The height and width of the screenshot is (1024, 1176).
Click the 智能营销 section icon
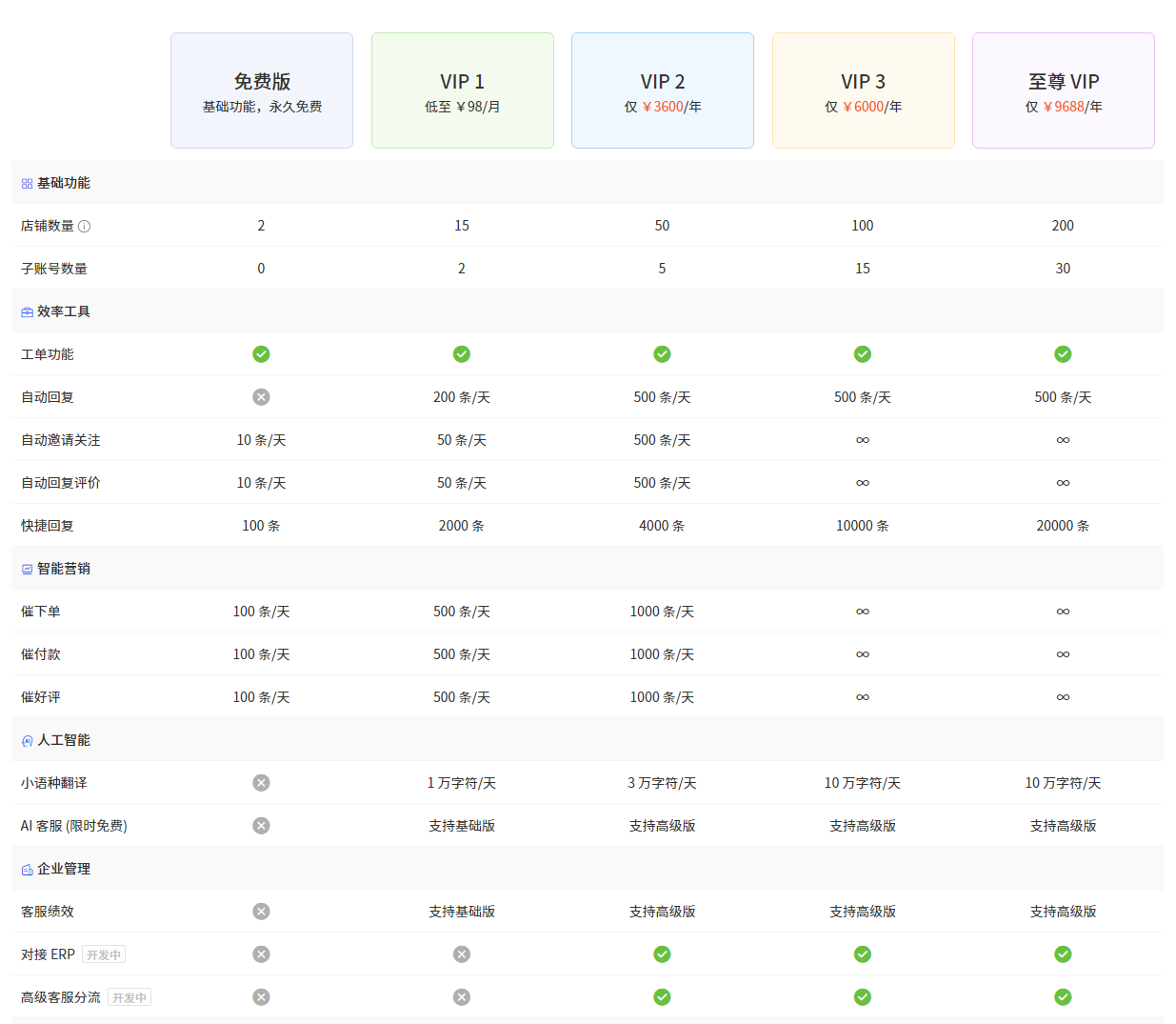(x=27, y=570)
